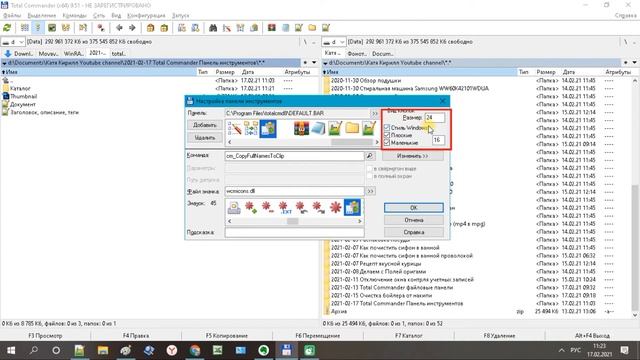Screen dimensions: 640x360
Task: Switch to the Docum.. right tab
Action: [382, 53]
